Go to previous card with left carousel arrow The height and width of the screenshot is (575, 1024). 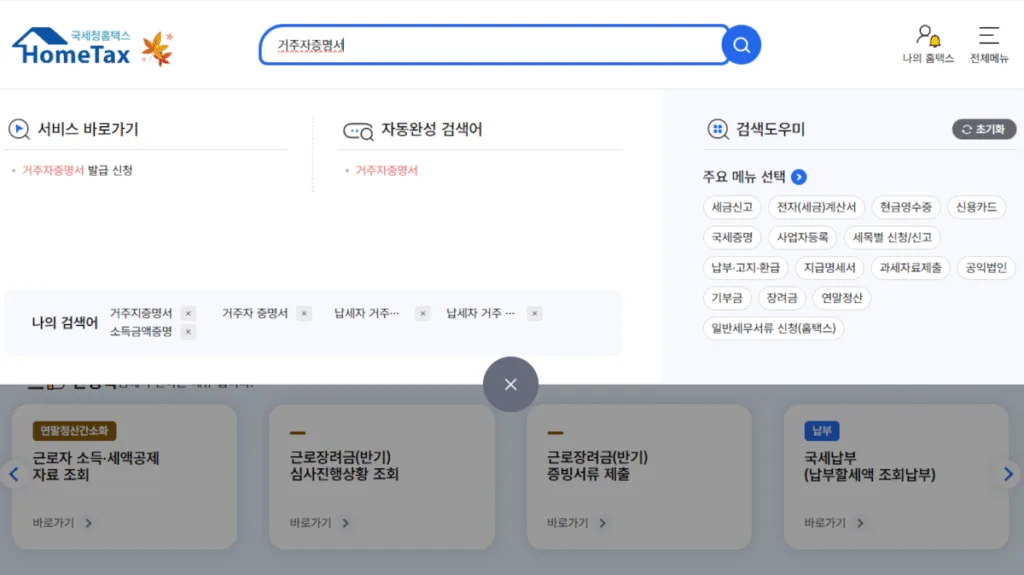[13, 474]
